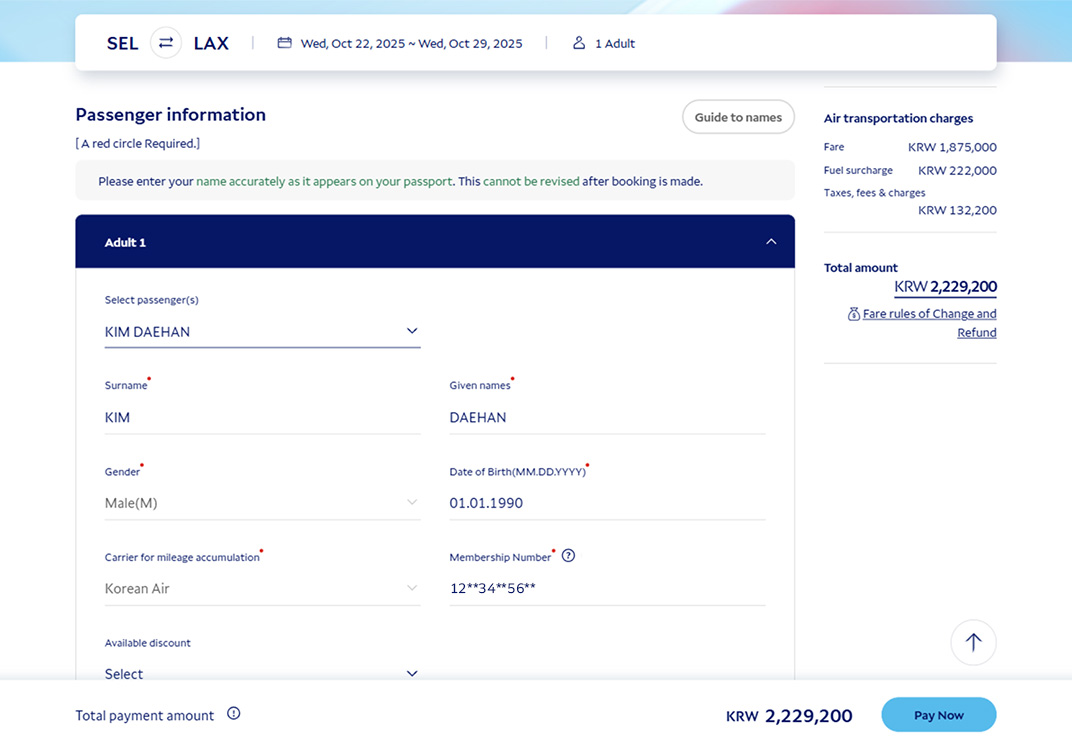The width and height of the screenshot is (1072, 749).
Task: Click money bag icon beside Fare rules
Action: [x=853, y=314]
